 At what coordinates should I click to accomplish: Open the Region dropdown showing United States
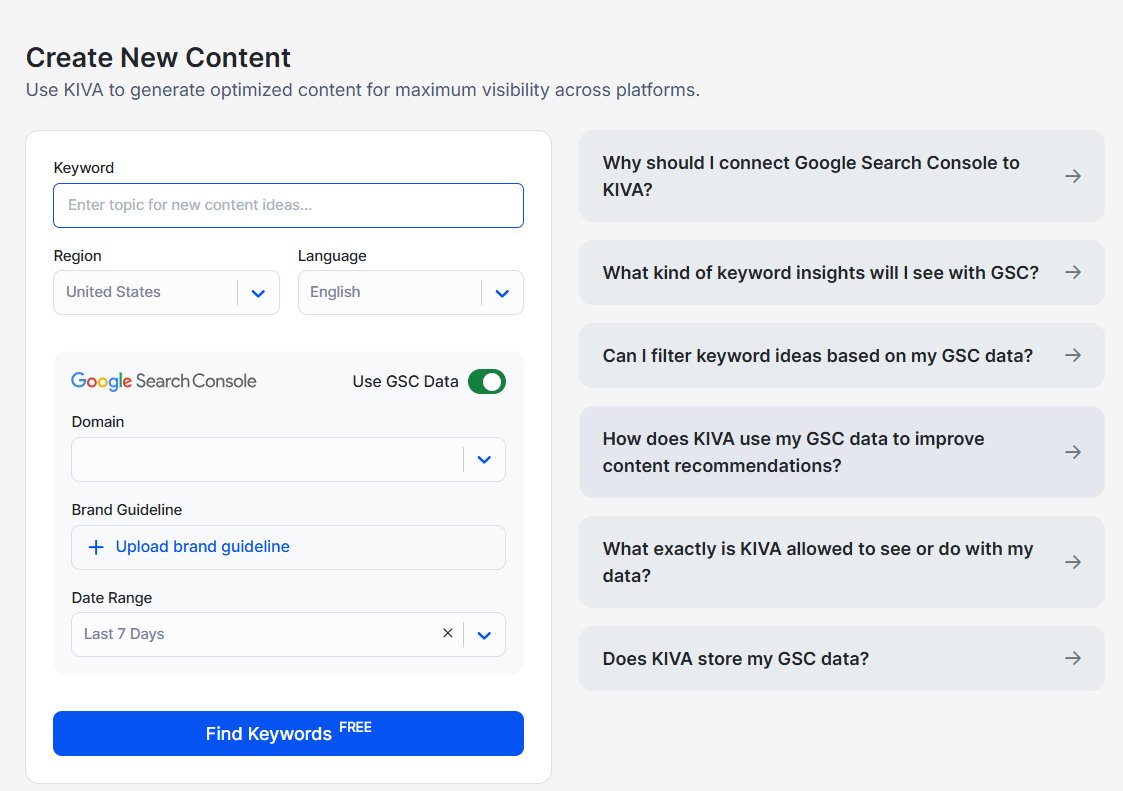[166, 292]
